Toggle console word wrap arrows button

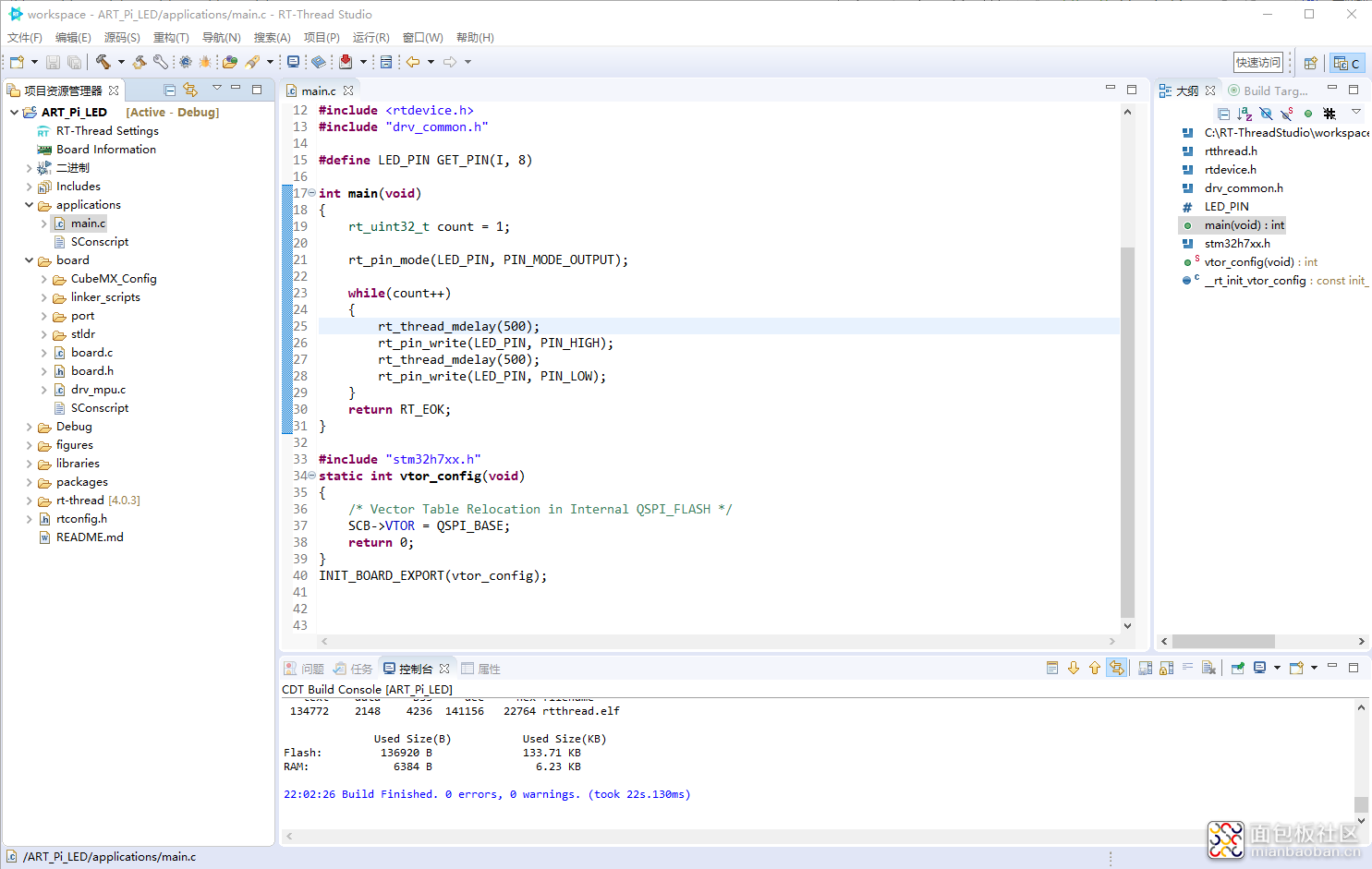point(1117,668)
